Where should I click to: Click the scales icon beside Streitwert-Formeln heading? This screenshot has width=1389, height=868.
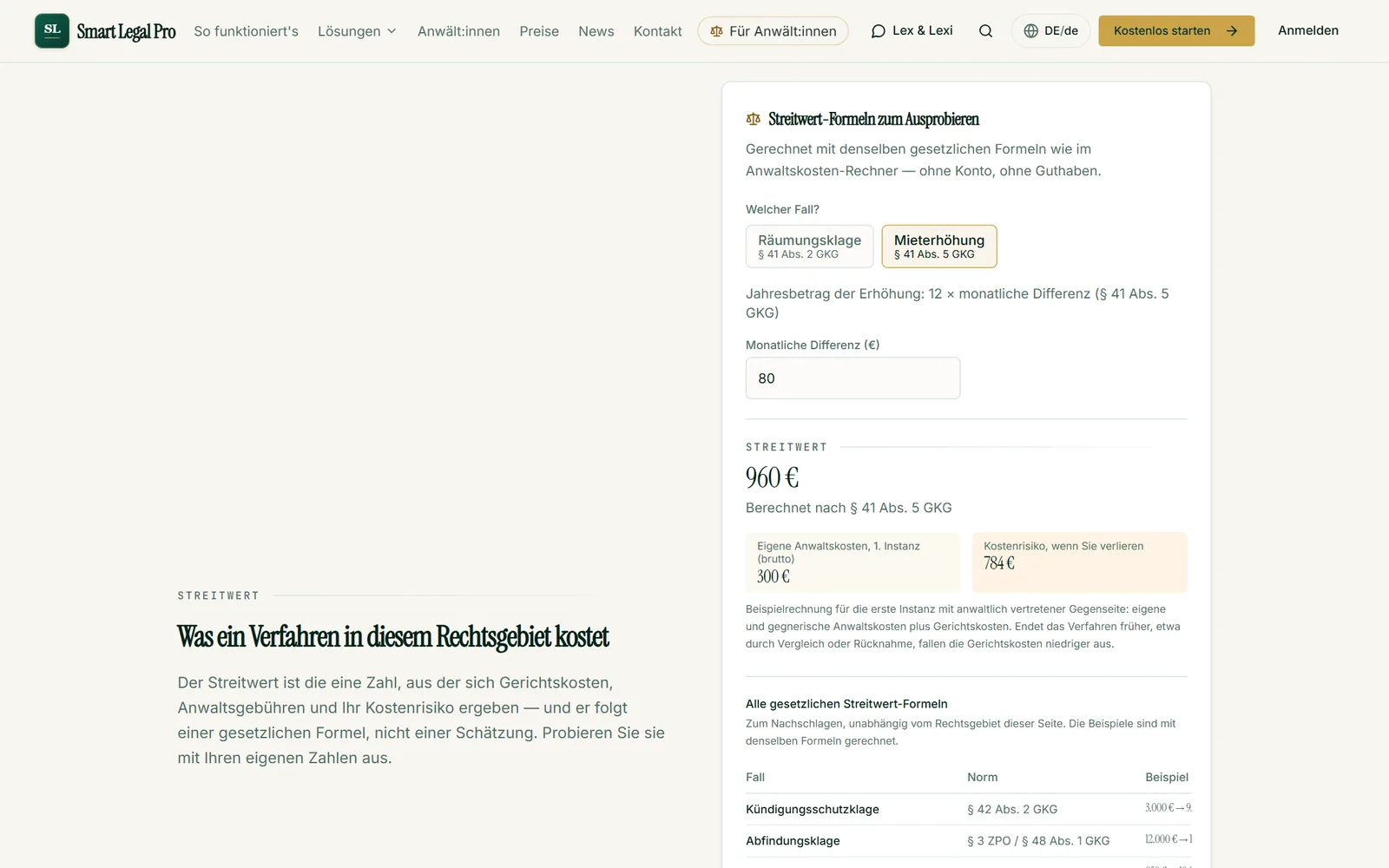[x=753, y=119]
